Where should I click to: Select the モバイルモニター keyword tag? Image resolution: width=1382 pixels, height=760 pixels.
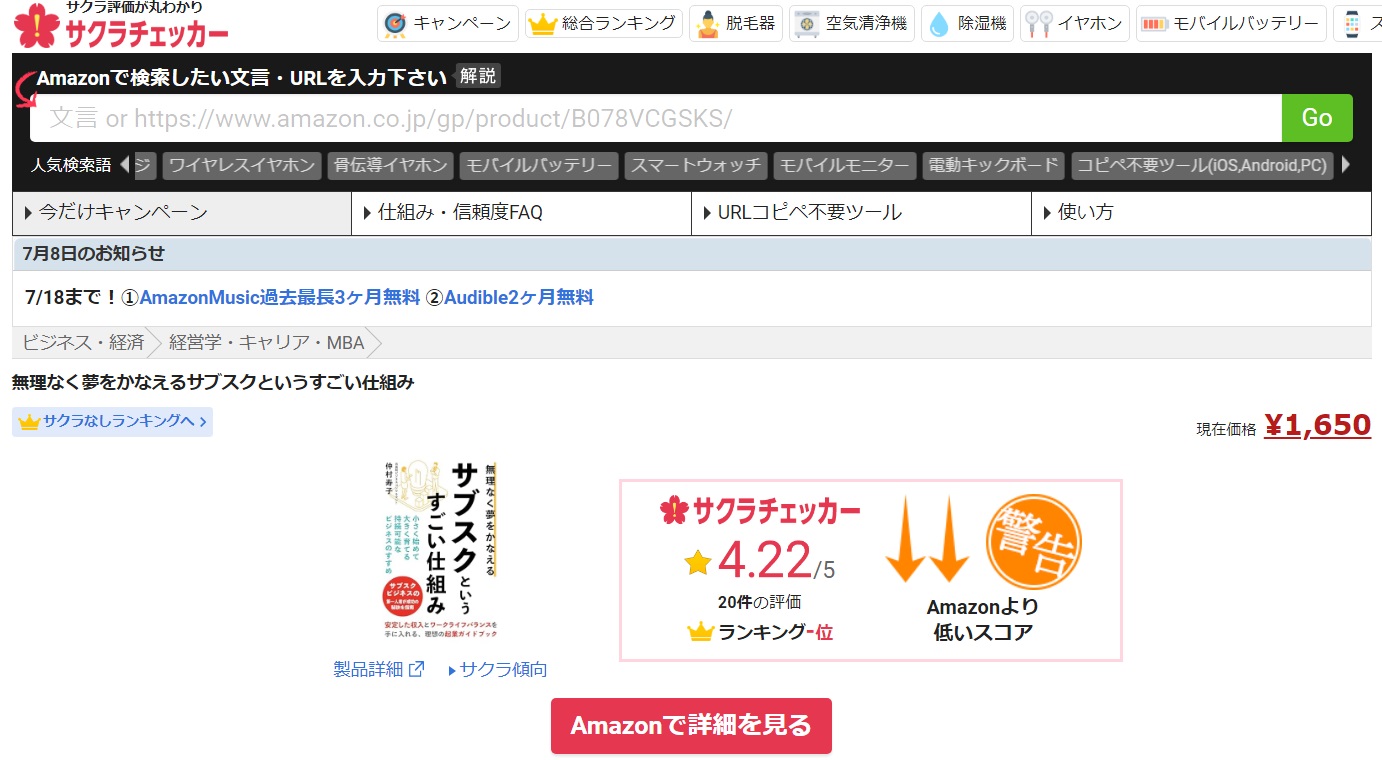click(x=845, y=166)
